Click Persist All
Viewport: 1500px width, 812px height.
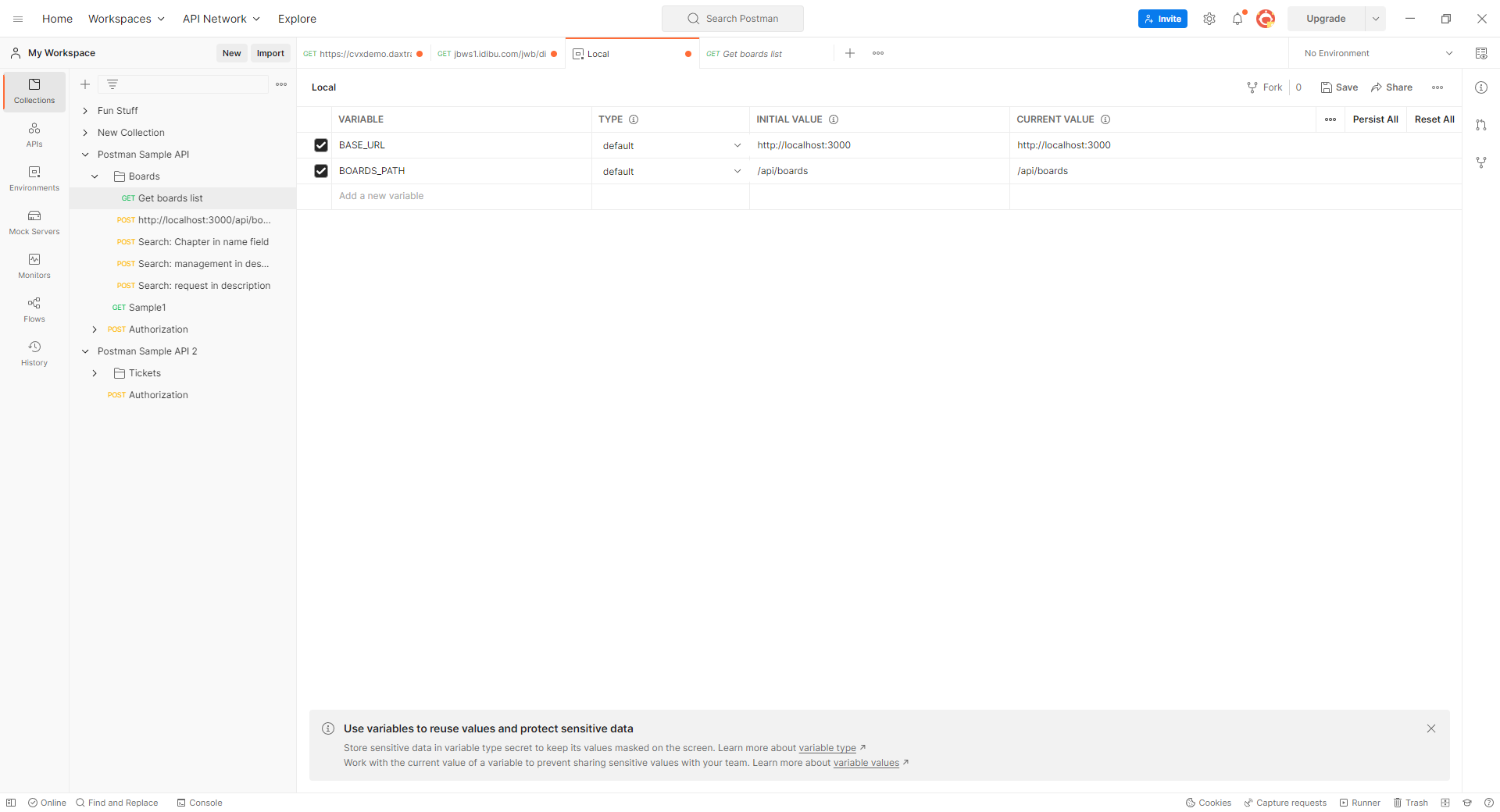coord(1375,119)
